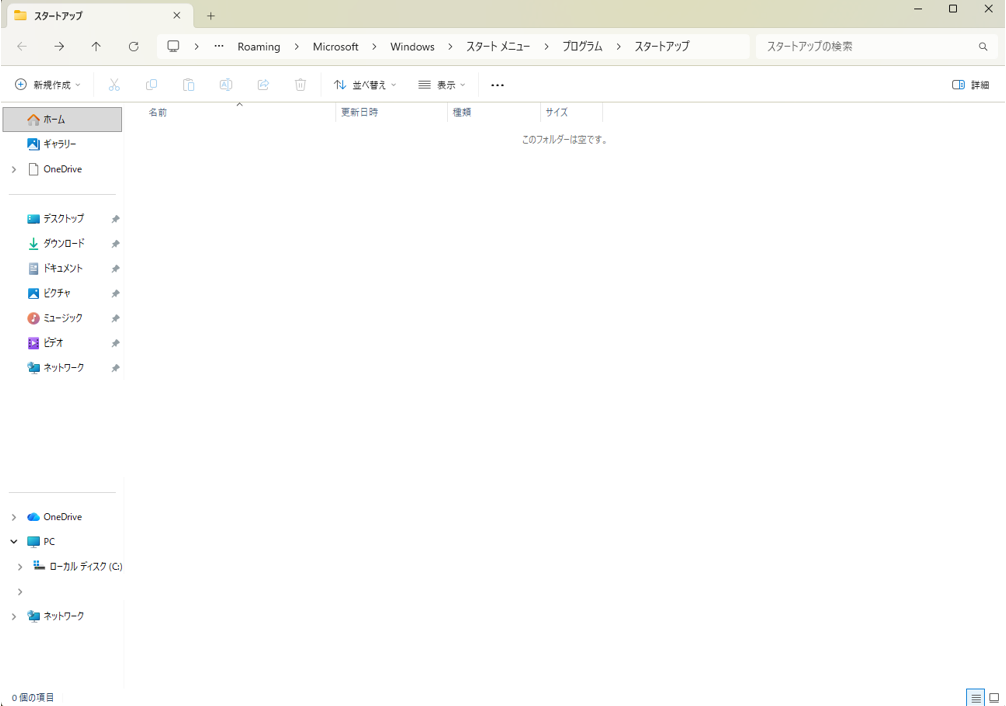Switch to large icons view in status bar
Image resolution: width=1006 pixels, height=706 pixels.
(x=994, y=698)
